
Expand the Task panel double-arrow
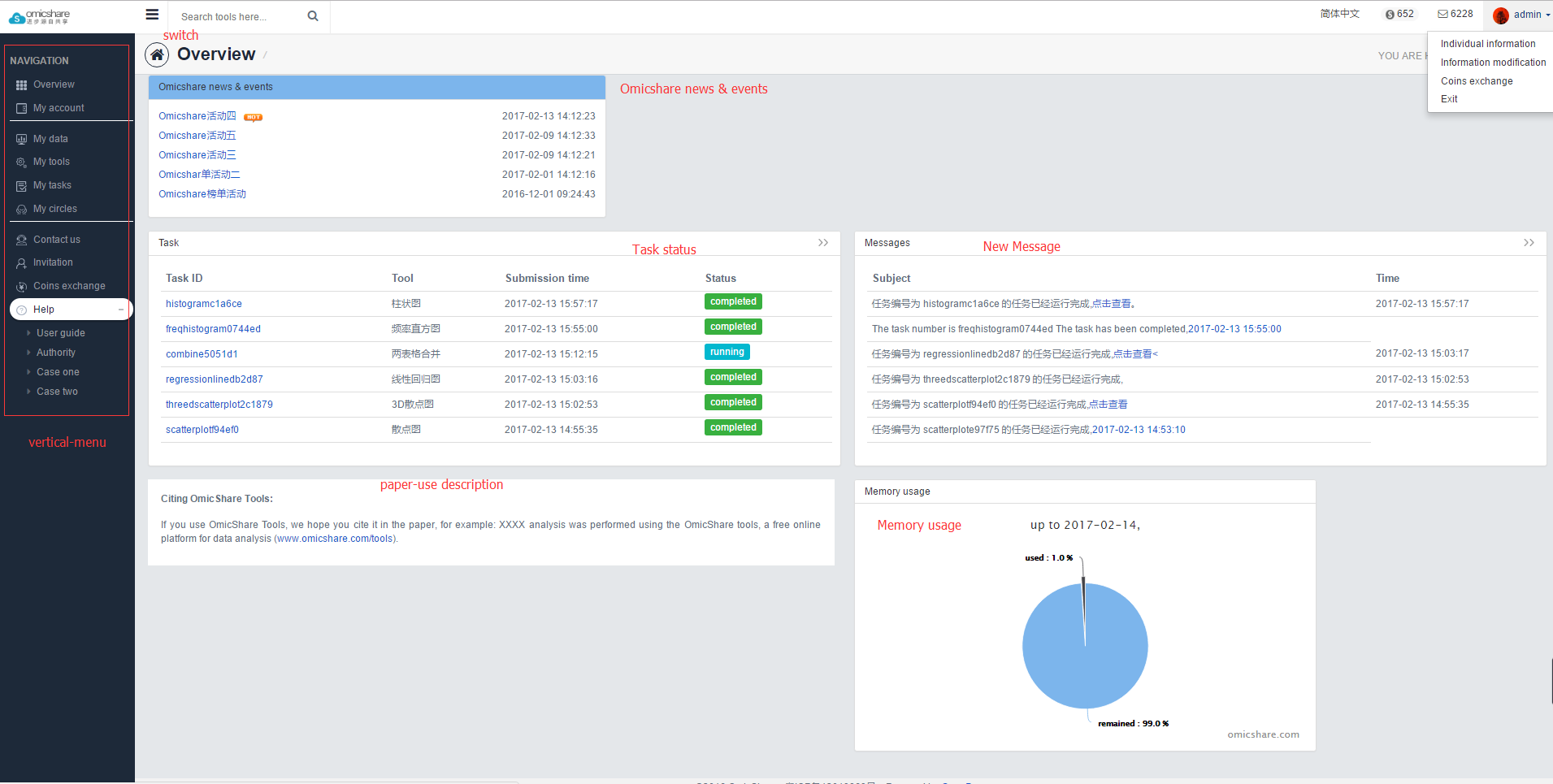pos(823,243)
